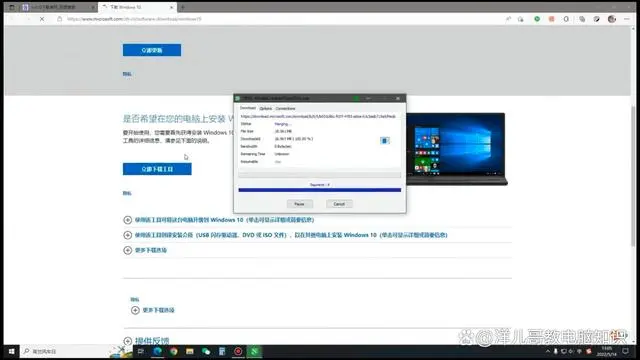Click the Pause button in download dialog
The height and width of the screenshot is (360, 640).
[x=299, y=204]
